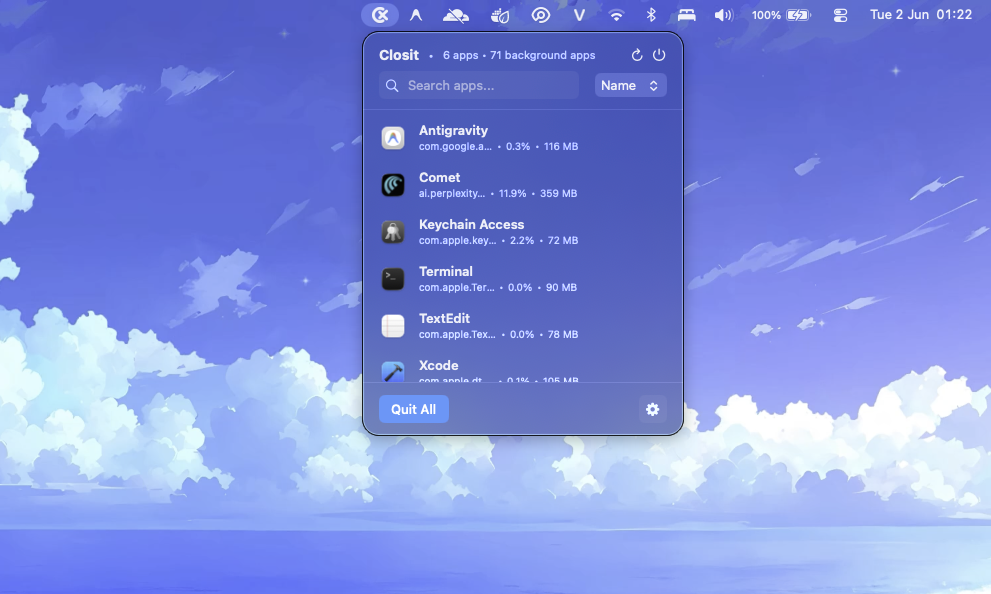
Task: Select the Comet app name
Action: pyautogui.click(x=439, y=178)
